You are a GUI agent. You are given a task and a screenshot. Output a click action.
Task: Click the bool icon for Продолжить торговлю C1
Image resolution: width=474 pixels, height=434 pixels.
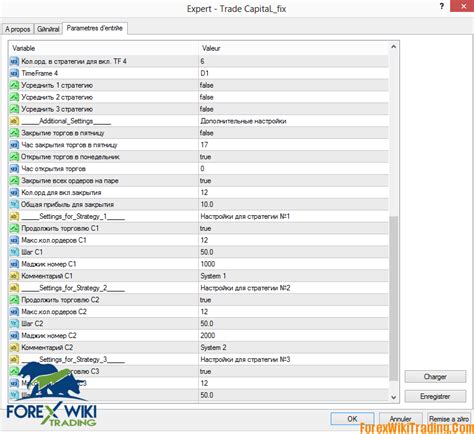[x=14, y=228]
